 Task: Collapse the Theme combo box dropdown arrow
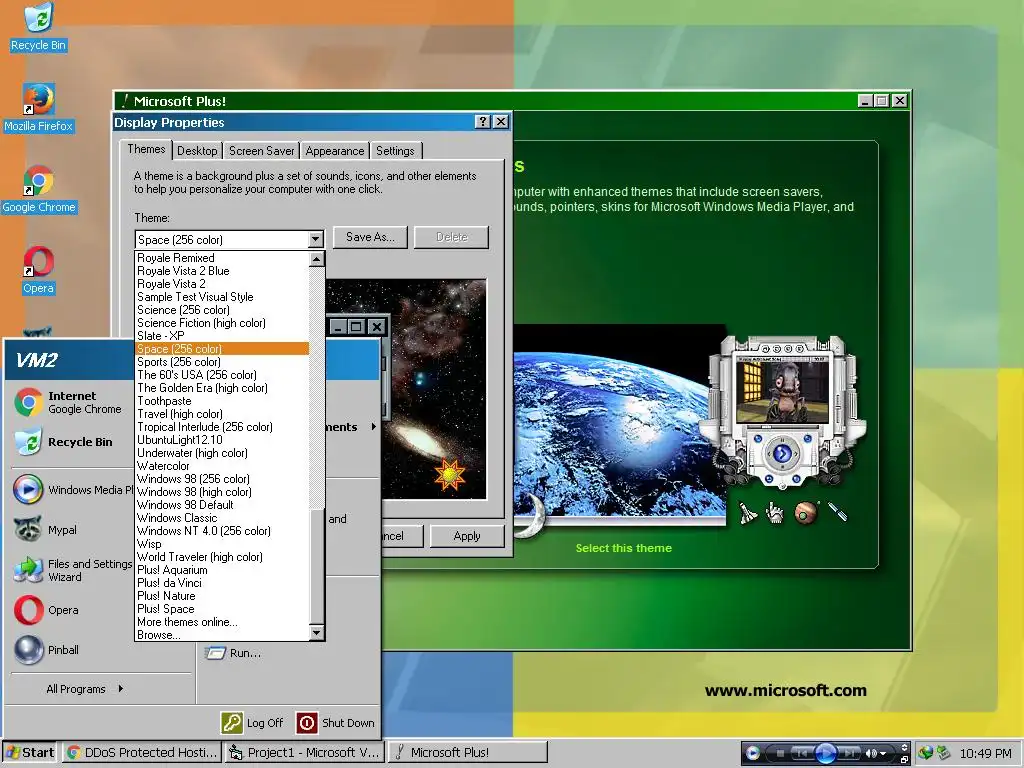(x=315, y=240)
